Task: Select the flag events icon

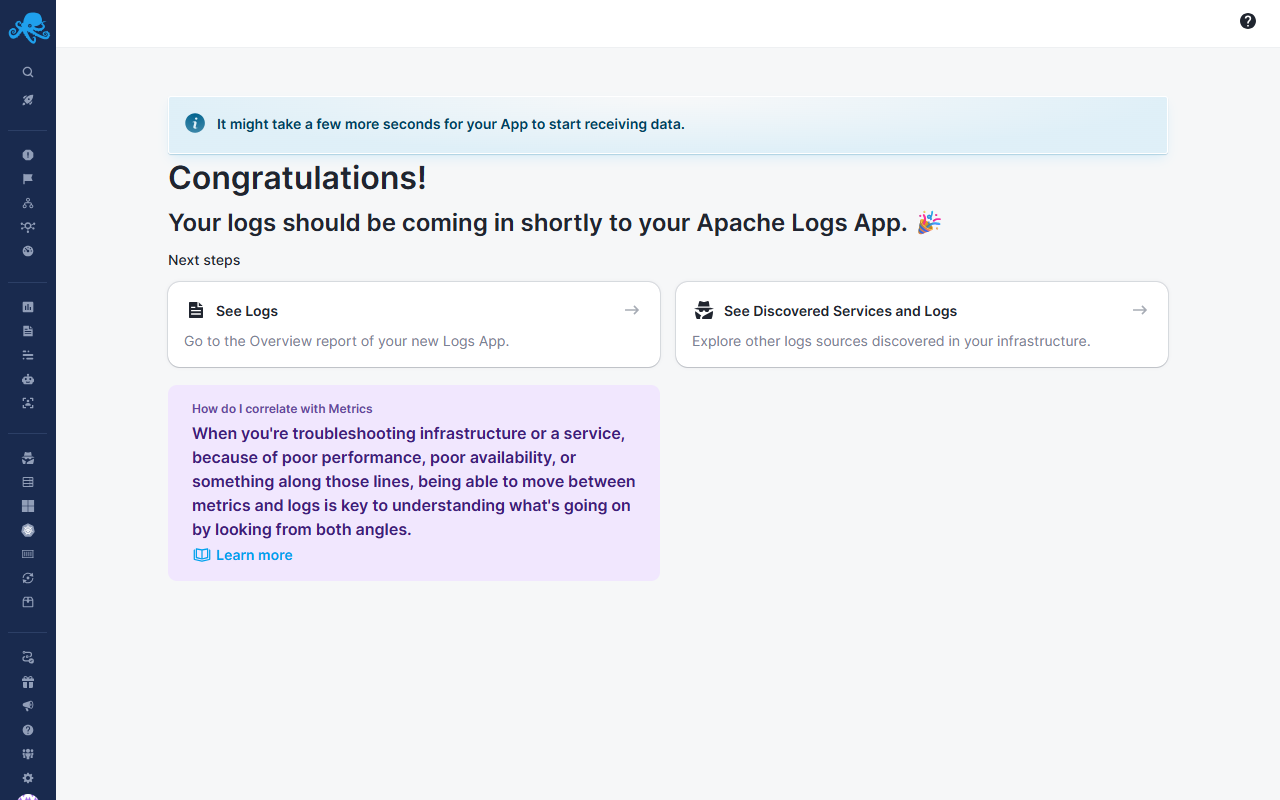Action: point(28,178)
